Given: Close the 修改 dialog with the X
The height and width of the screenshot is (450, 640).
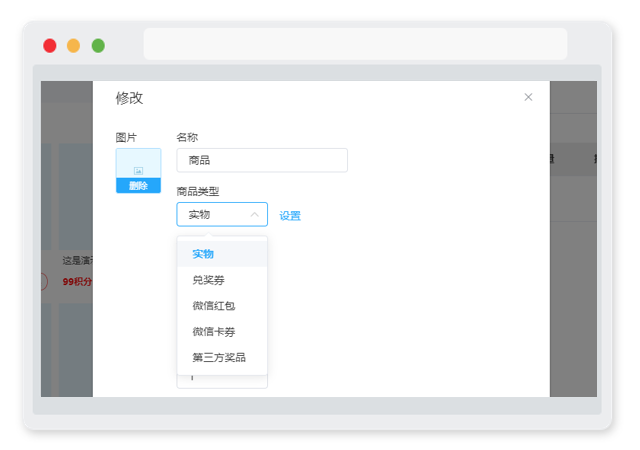Looking at the screenshot, I should (x=528, y=97).
